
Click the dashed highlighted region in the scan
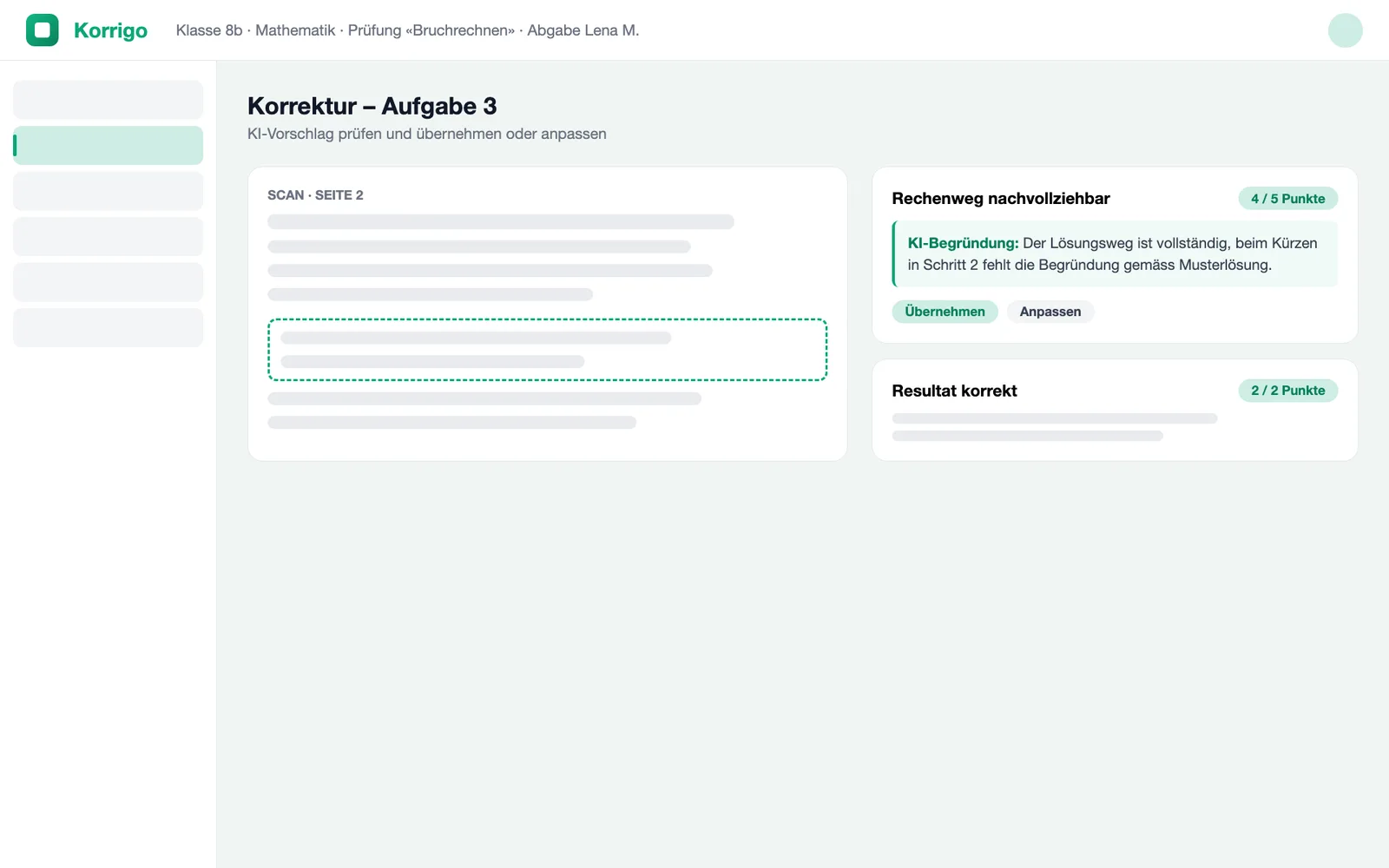click(x=547, y=350)
